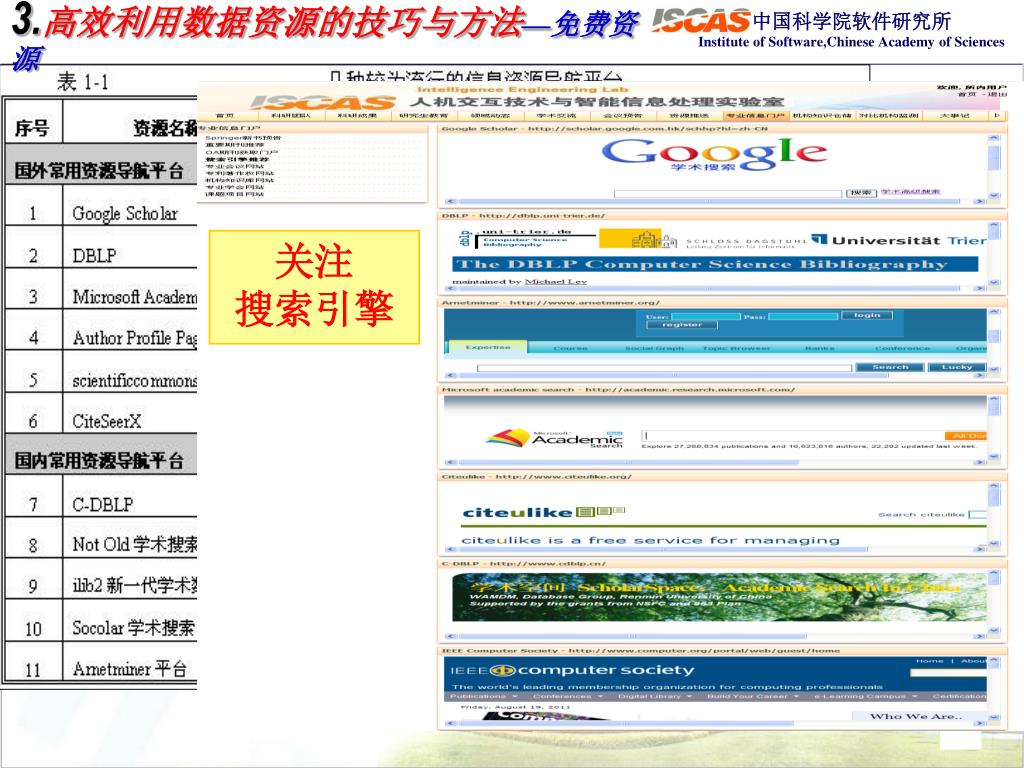Open the 大事记 navigation tab

[954, 116]
